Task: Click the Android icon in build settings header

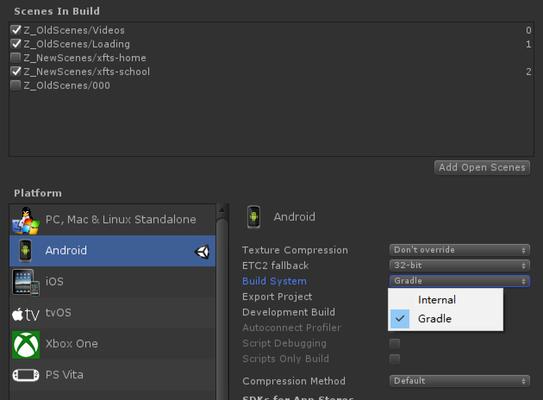Action: [x=253, y=217]
